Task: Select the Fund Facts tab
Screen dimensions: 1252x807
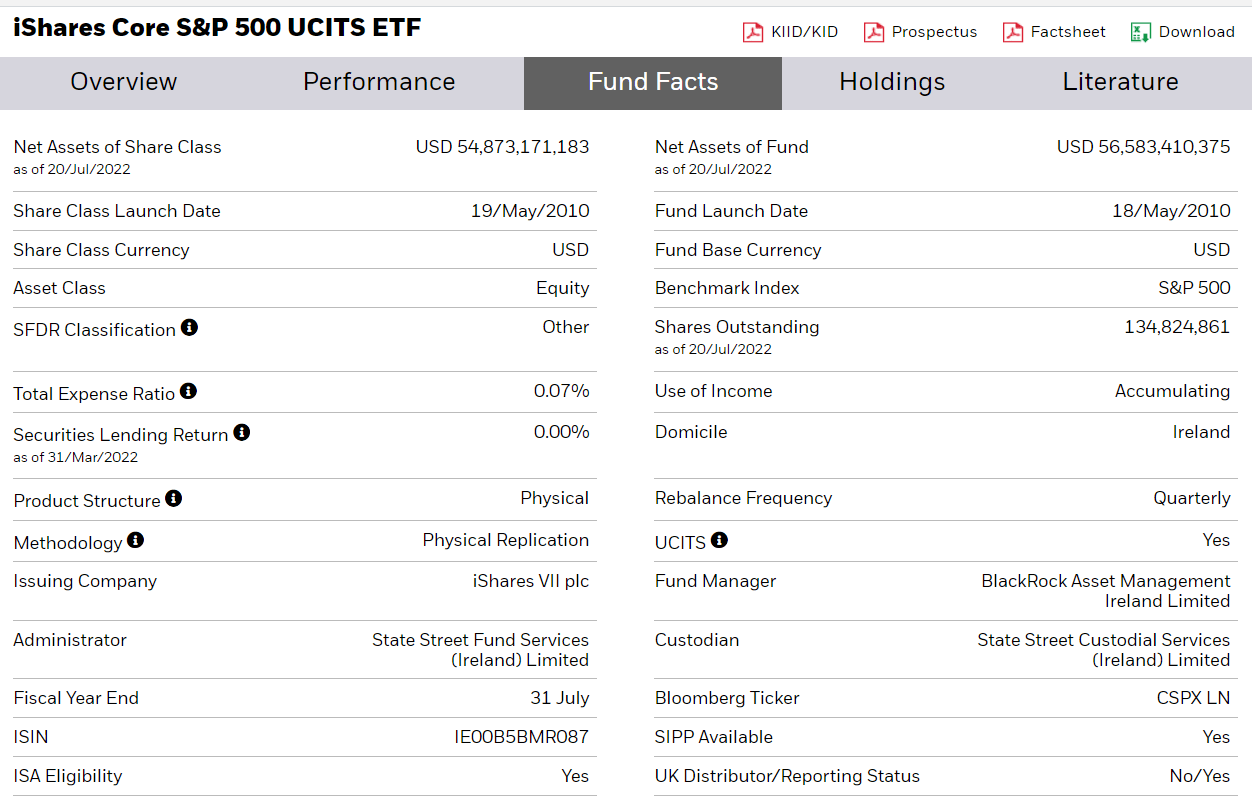Action: point(652,83)
